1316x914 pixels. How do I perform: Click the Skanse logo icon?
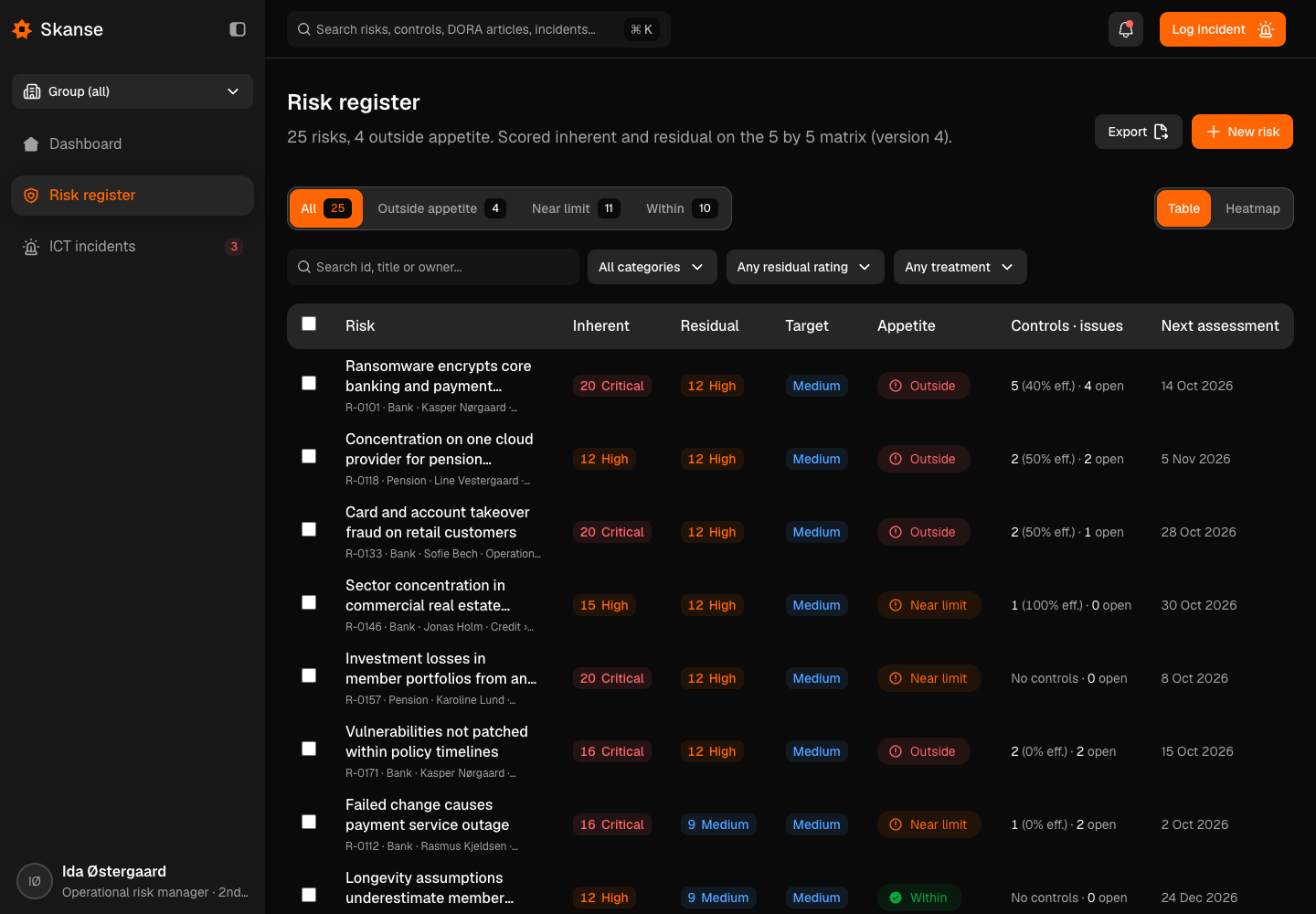pos(22,29)
